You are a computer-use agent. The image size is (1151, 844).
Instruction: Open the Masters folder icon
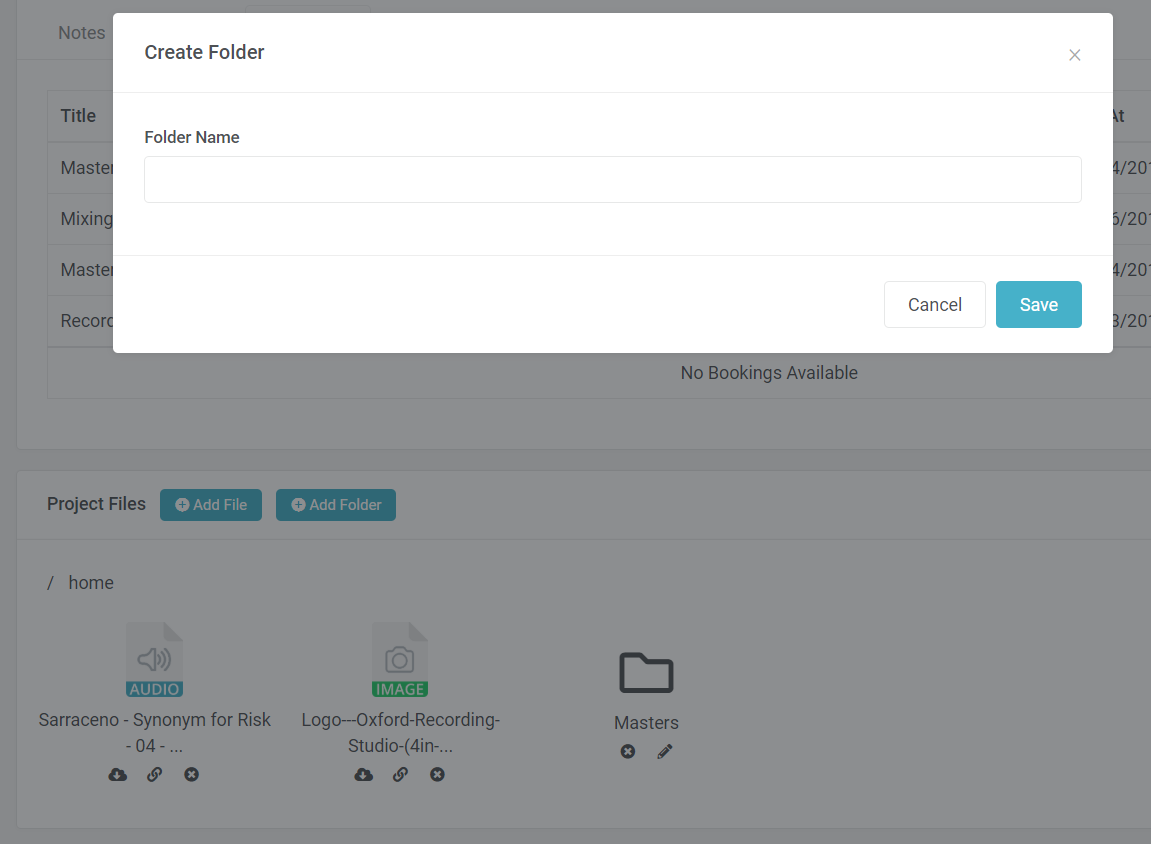pos(646,672)
